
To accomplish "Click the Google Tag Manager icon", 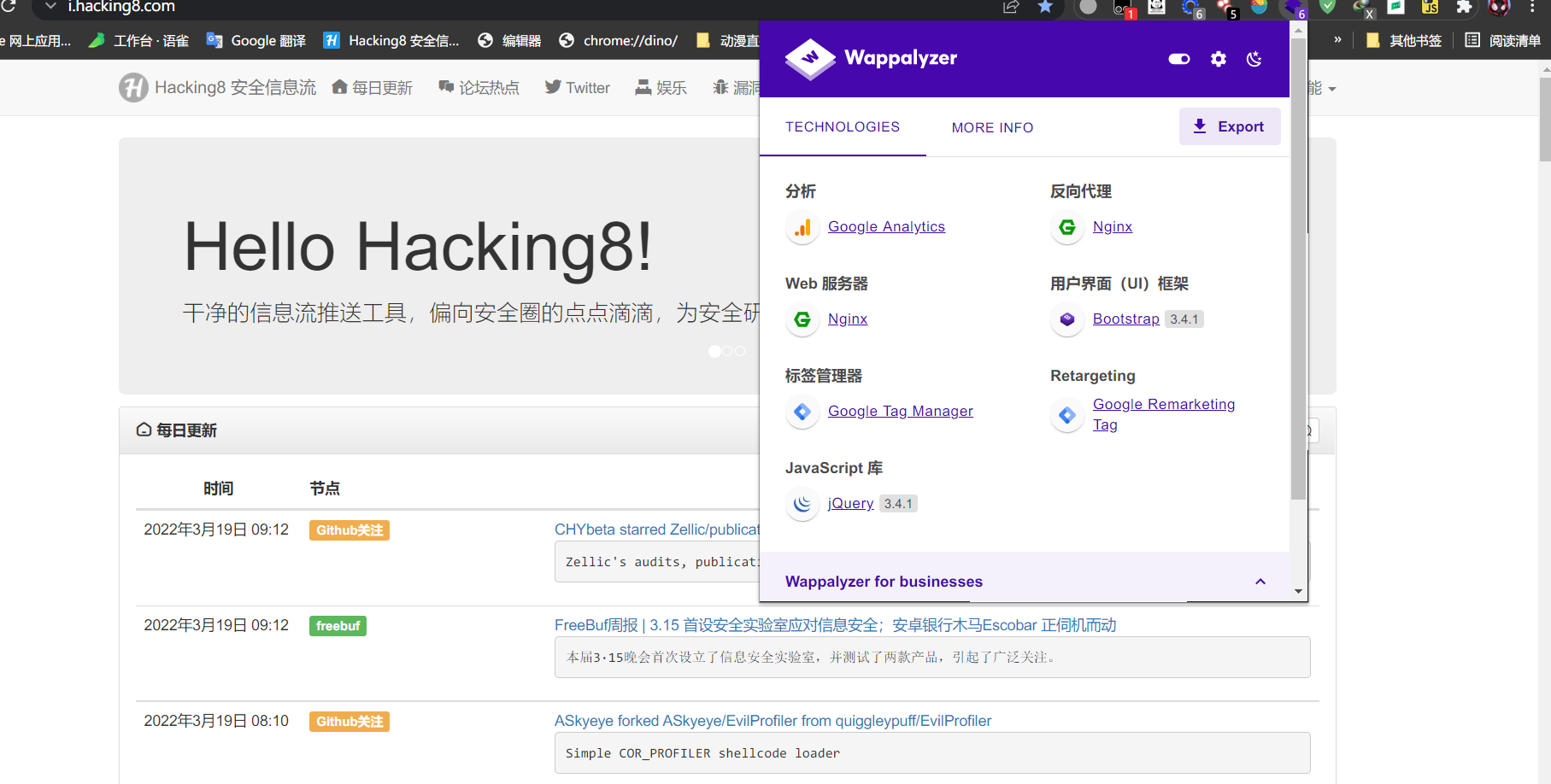I will tap(802, 412).
